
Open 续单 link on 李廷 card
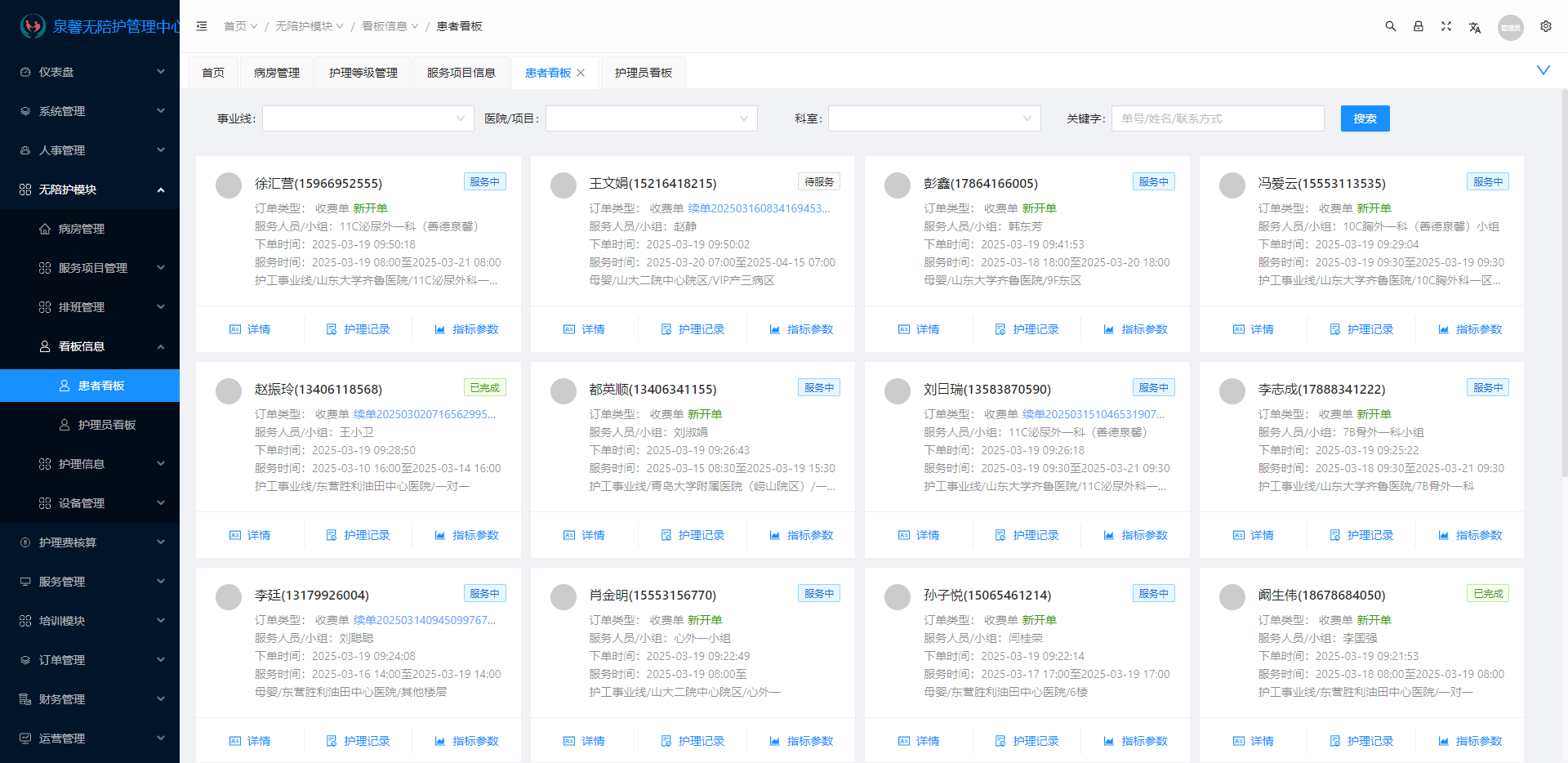pos(425,620)
